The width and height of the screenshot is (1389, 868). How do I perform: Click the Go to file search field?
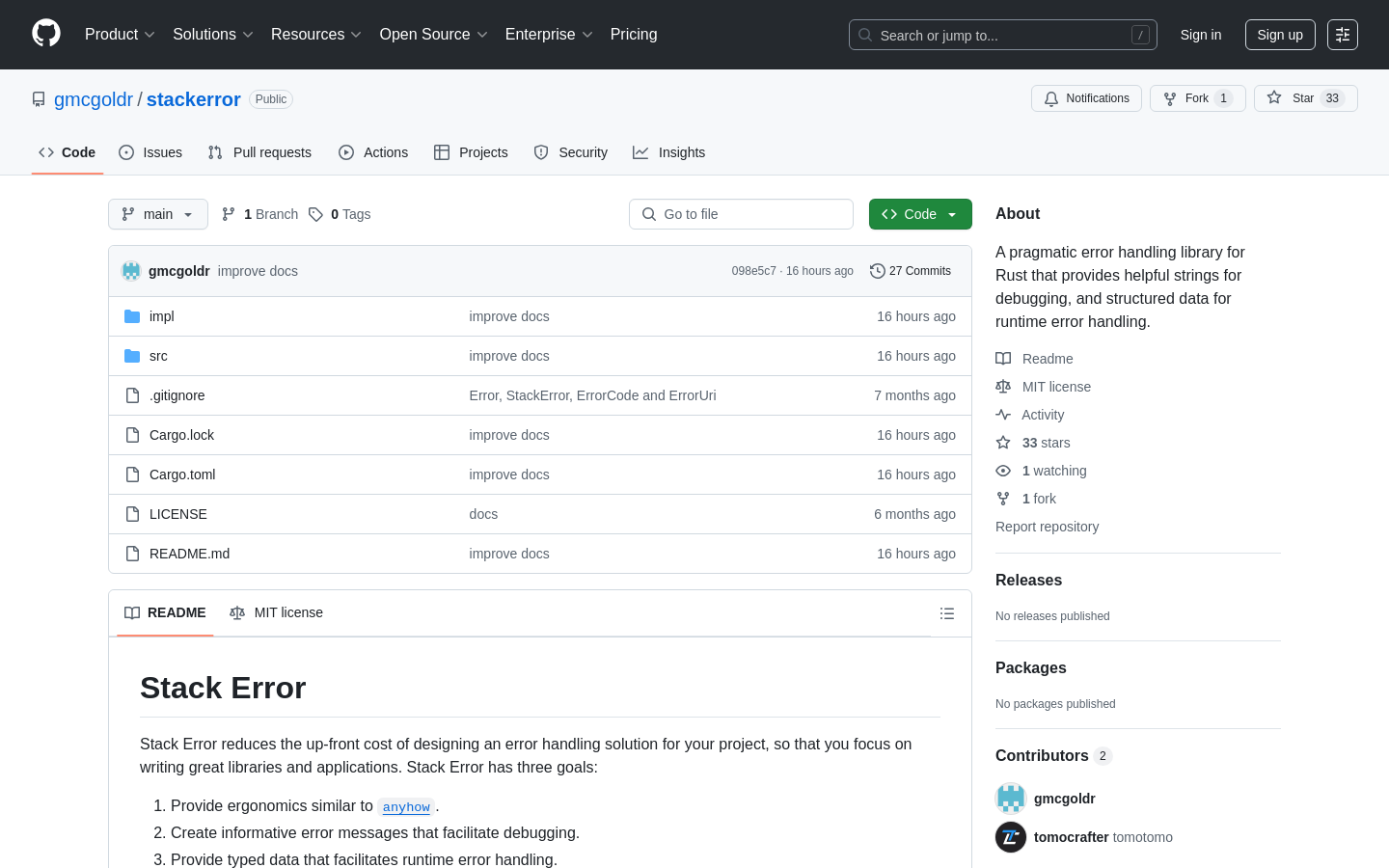(x=741, y=214)
